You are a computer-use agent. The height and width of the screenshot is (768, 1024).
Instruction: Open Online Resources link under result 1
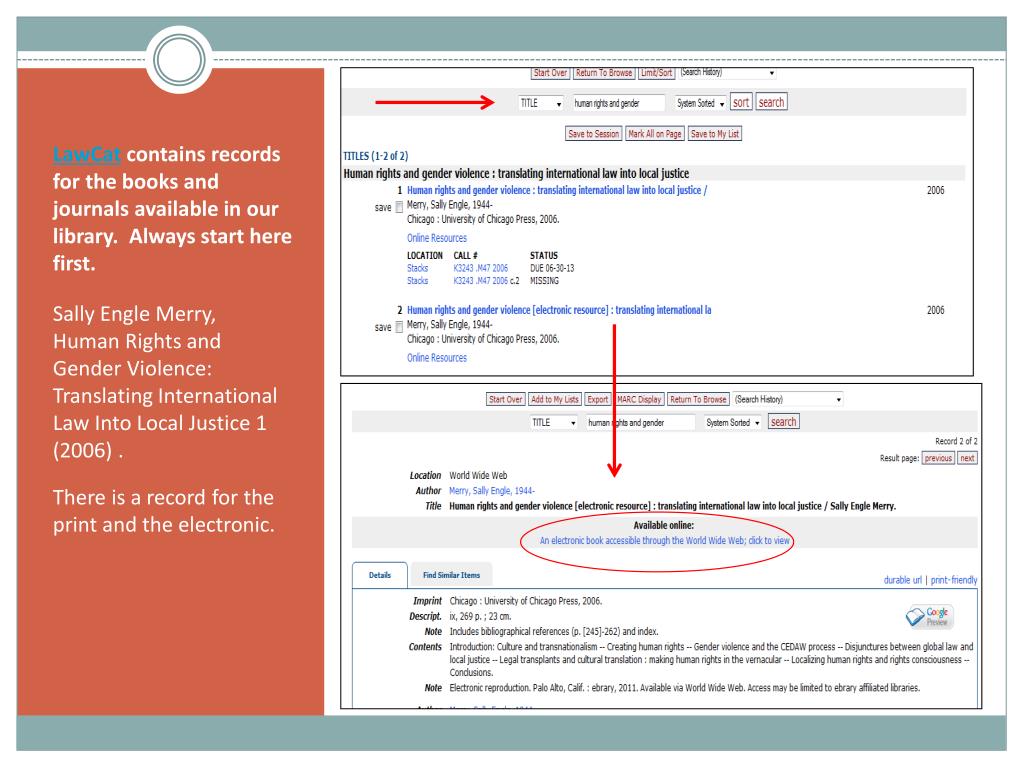[437, 238]
